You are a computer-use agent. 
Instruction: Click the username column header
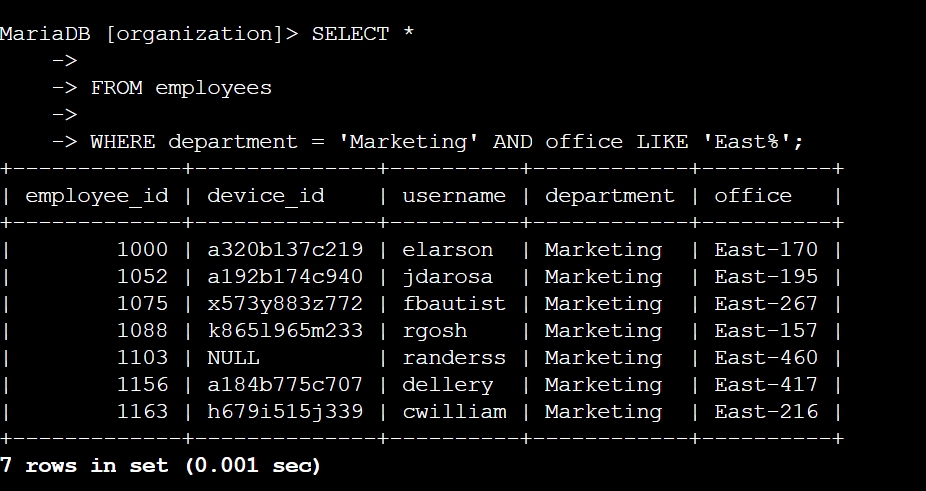(x=454, y=196)
